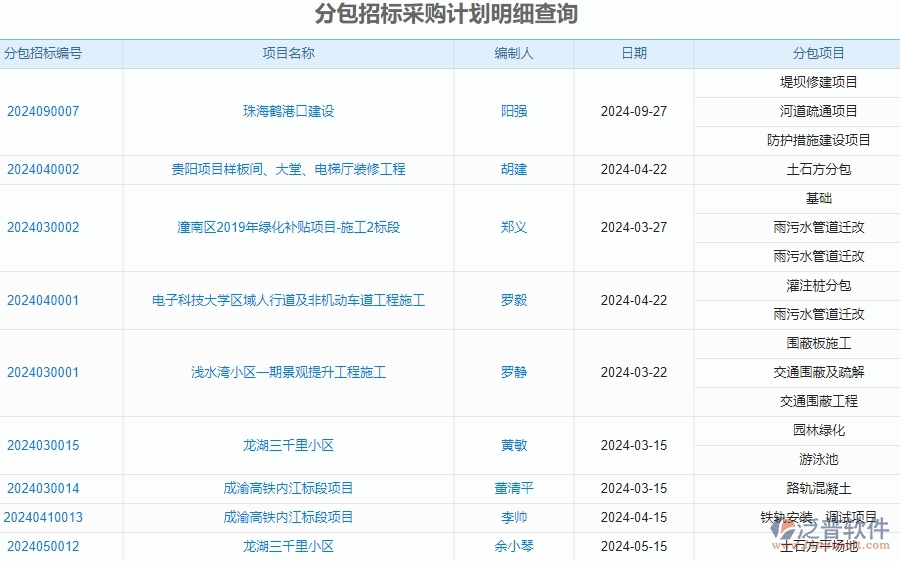The width and height of the screenshot is (900, 561).
Task: Select subcontract item 堤坝修建项目
Action: 818,82
